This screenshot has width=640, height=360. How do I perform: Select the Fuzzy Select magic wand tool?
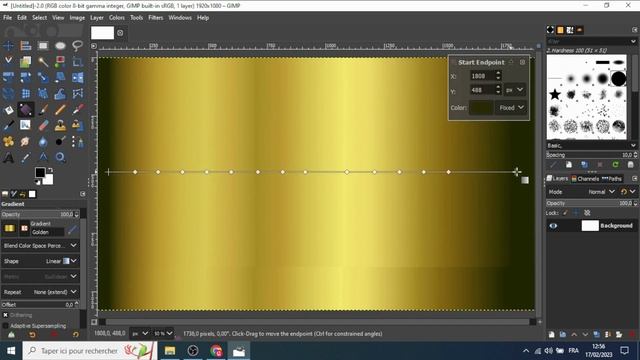43,62
